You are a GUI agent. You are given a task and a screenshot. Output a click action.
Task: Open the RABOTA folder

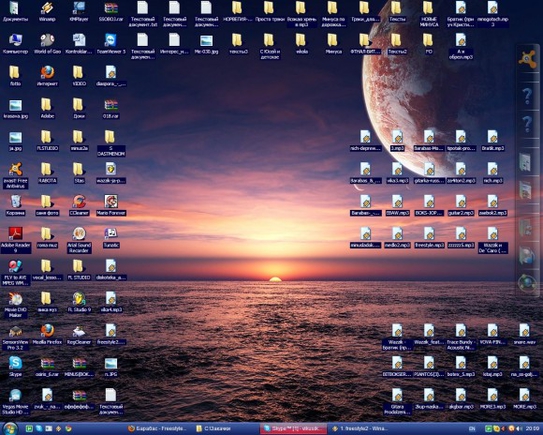tap(47, 173)
